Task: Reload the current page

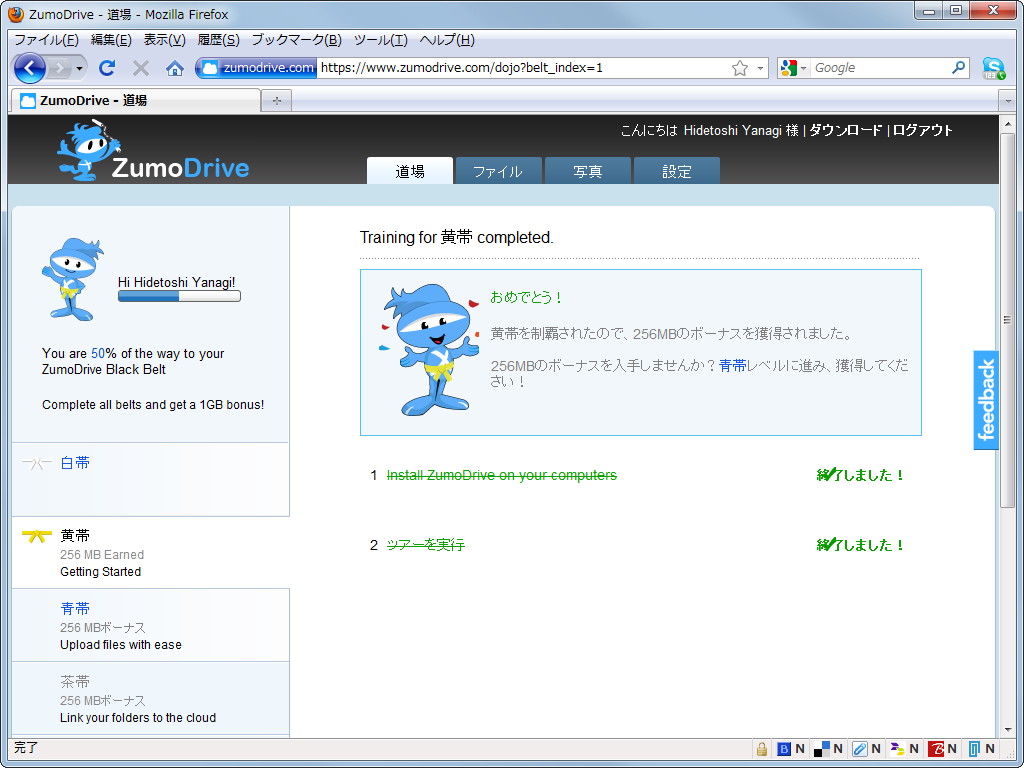Action: tap(107, 67)
